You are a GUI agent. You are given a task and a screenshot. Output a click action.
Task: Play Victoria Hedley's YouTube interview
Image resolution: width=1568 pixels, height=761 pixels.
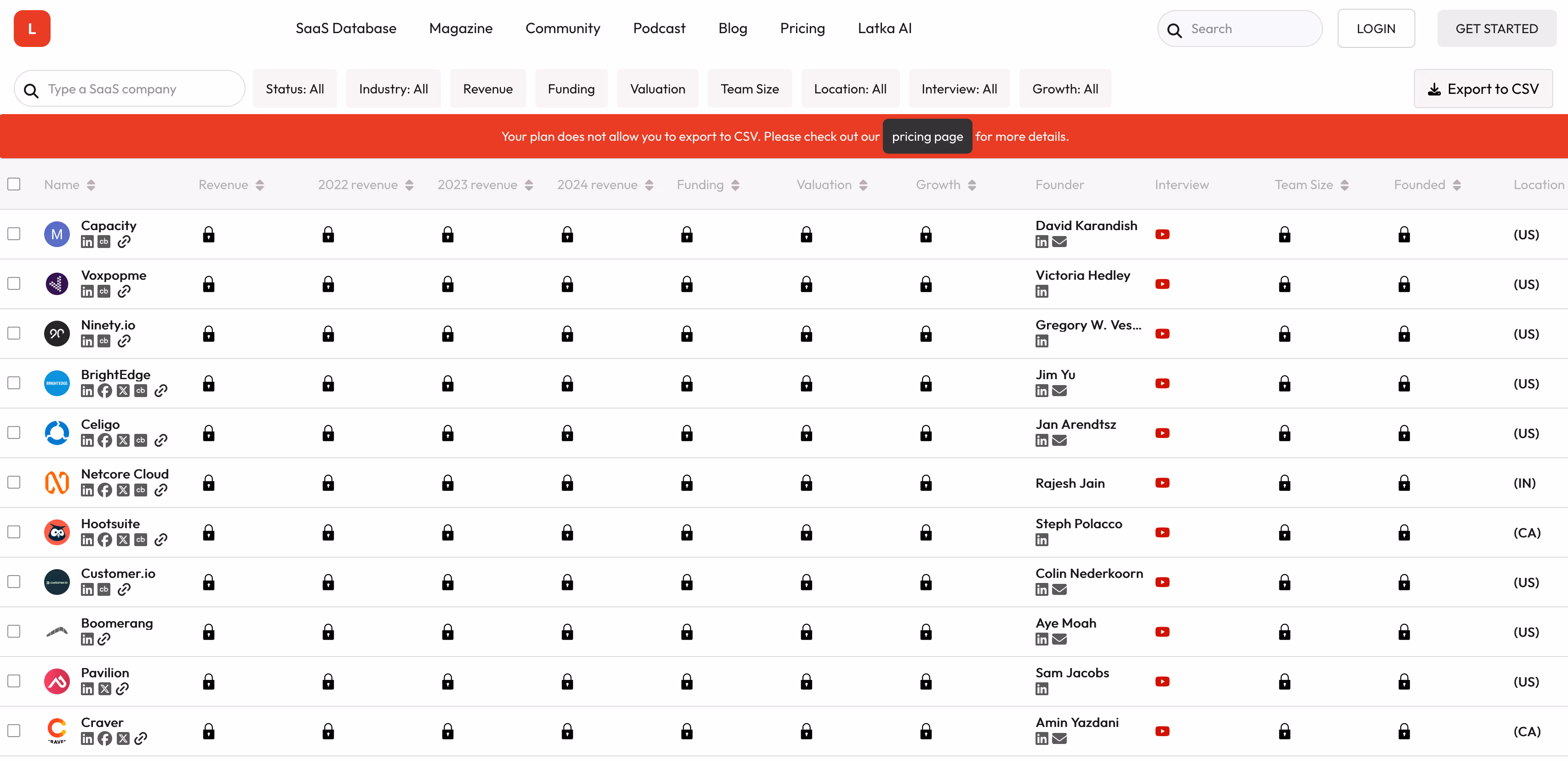(x=1162, y=284)
